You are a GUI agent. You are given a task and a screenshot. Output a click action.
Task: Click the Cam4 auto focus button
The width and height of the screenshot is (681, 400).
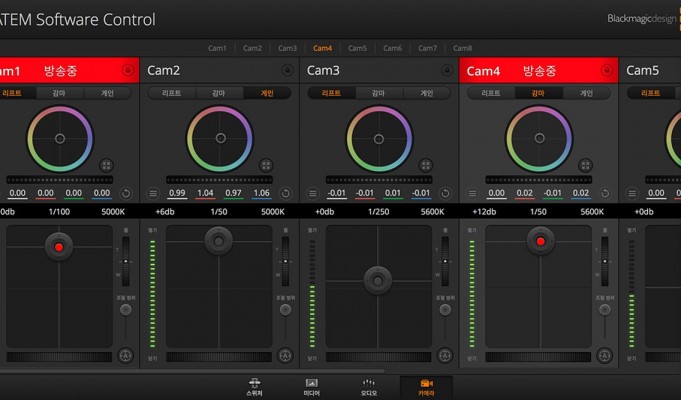(605, 356)
